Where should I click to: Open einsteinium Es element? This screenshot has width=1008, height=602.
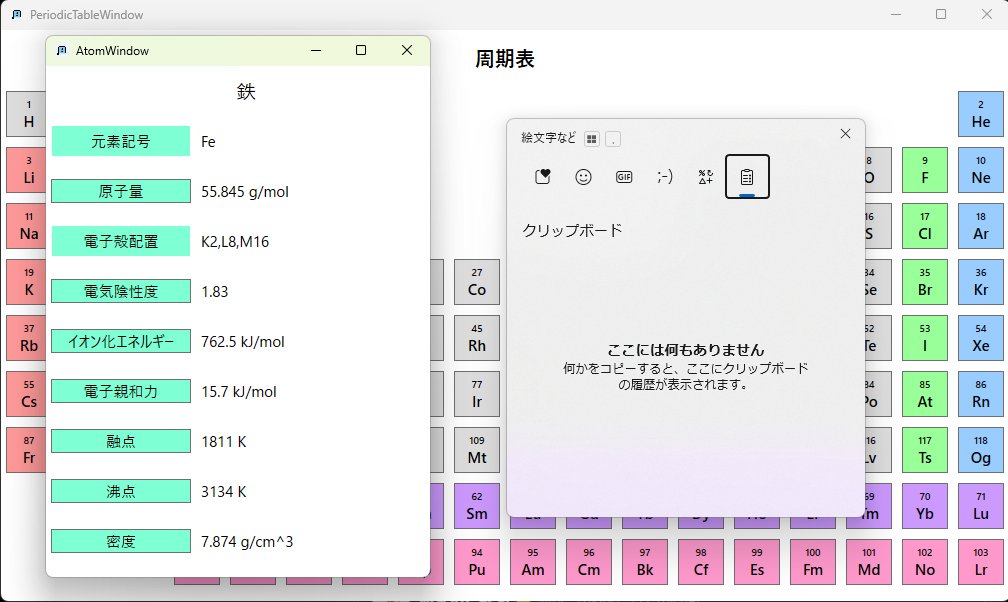pos(756,561)
